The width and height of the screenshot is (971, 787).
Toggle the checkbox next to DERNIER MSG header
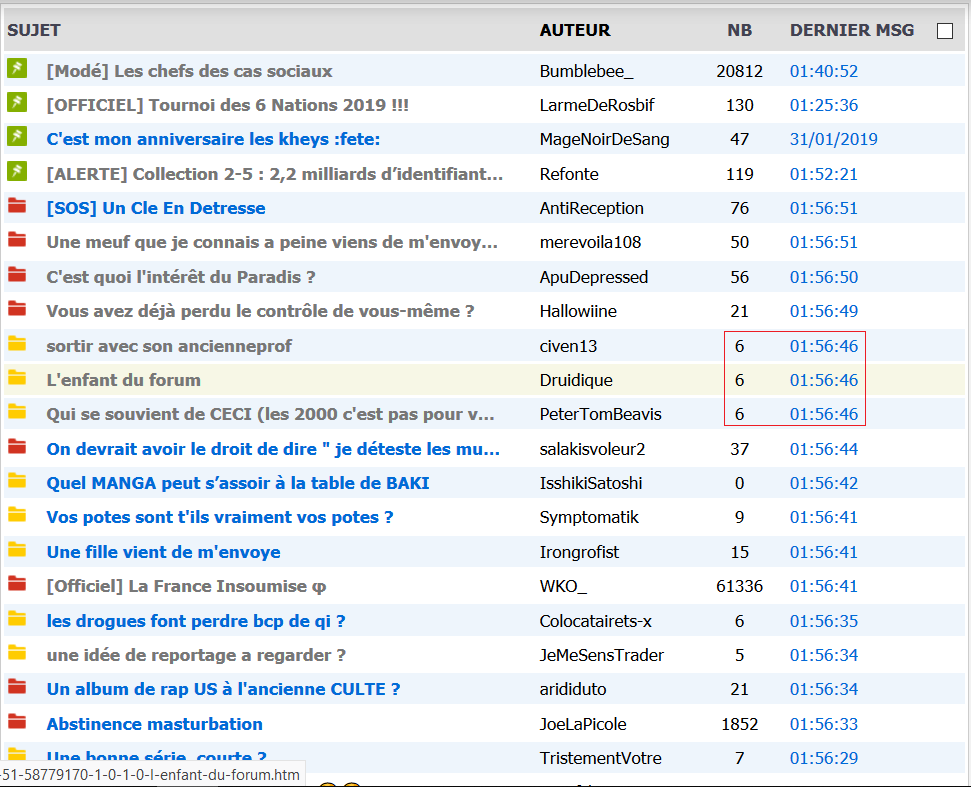click(944, 31)
